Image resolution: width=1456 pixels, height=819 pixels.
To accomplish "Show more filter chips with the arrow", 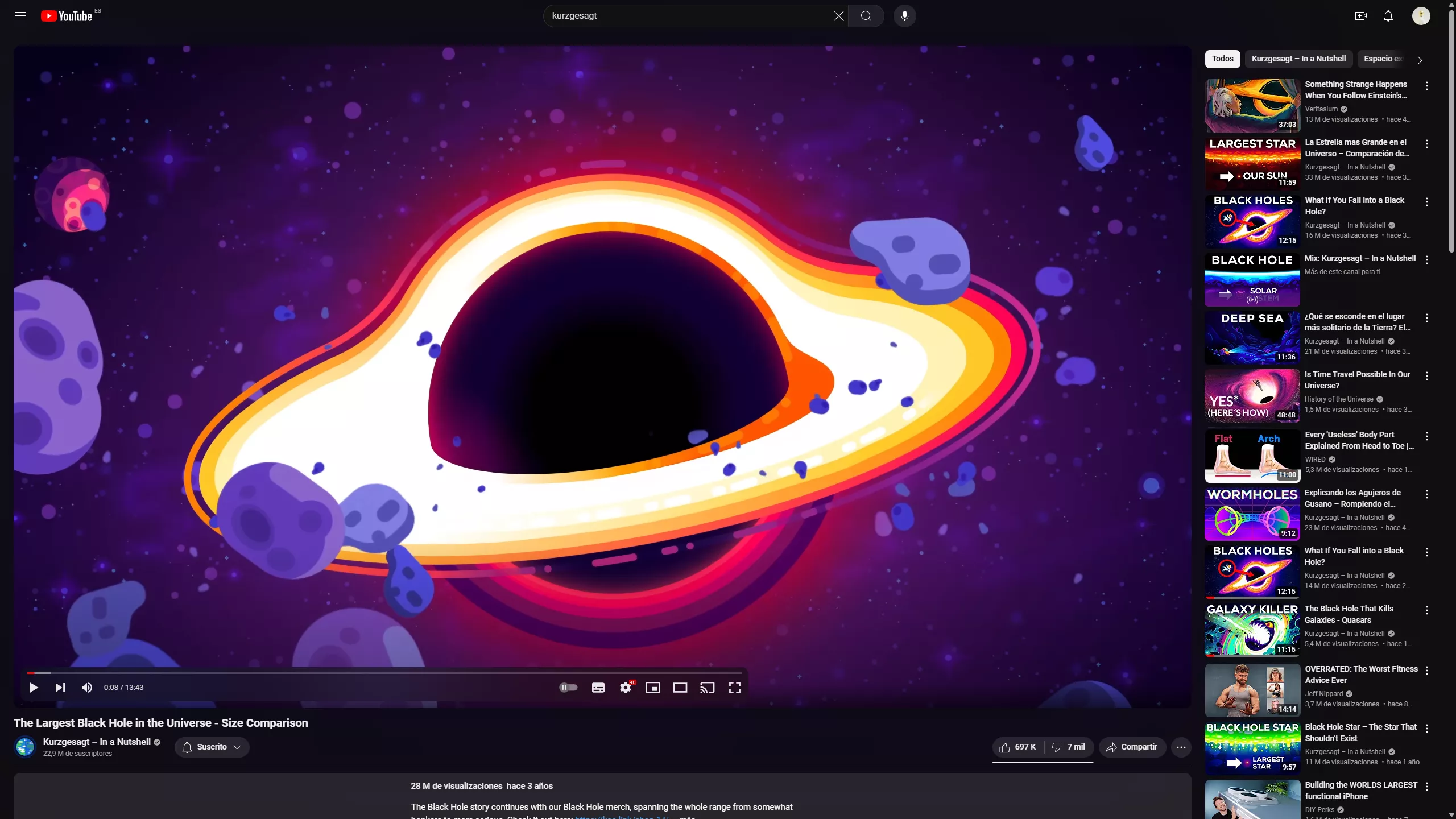I will [x=1420, y=60].
